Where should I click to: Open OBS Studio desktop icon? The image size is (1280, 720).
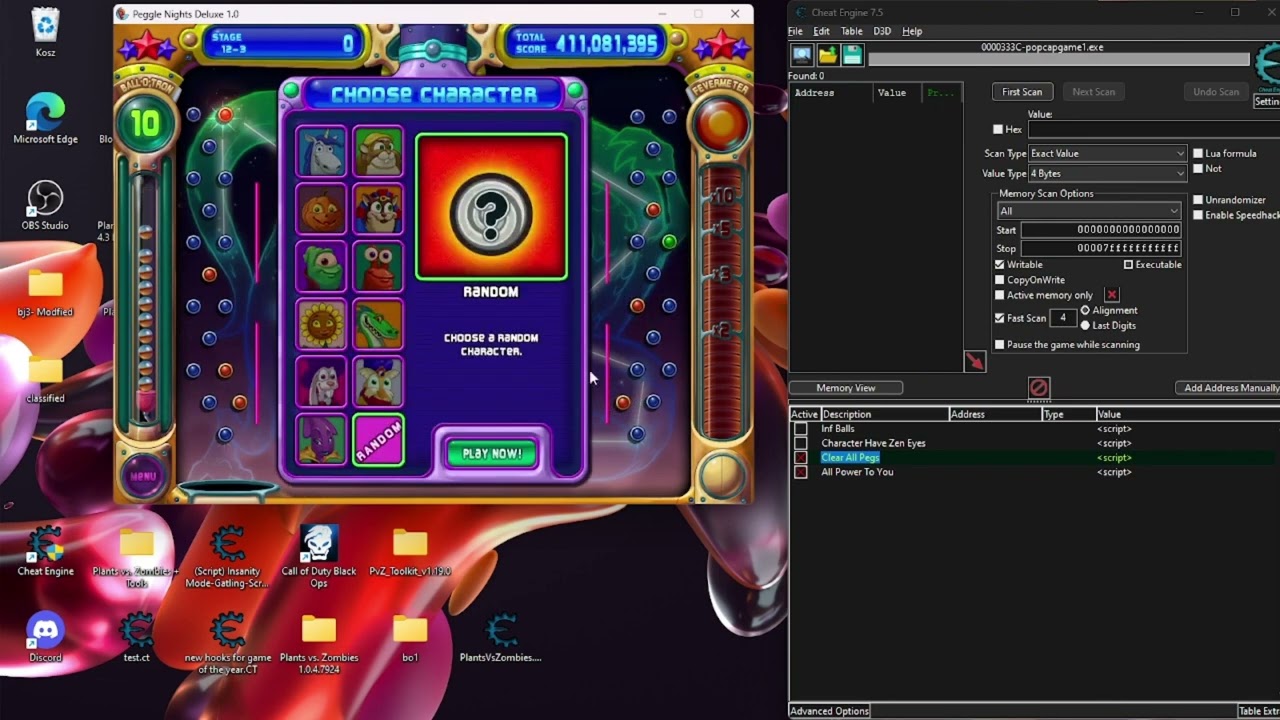point(45,206)
